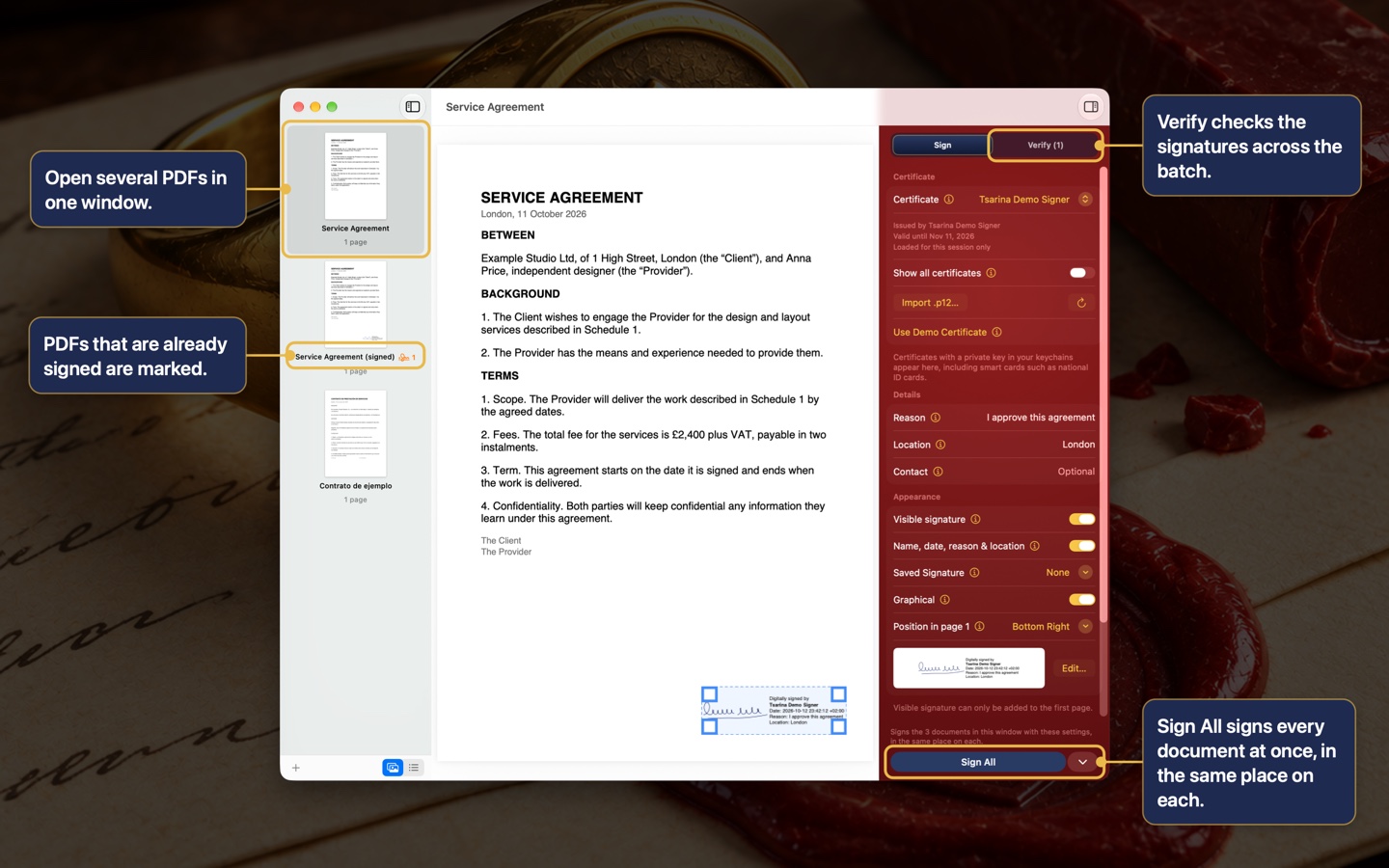Click the signature preview image in the inspector
Image resolution: width=1389 pixels, height=868 pixels.
pyautogui.click(x=968, y=668)
